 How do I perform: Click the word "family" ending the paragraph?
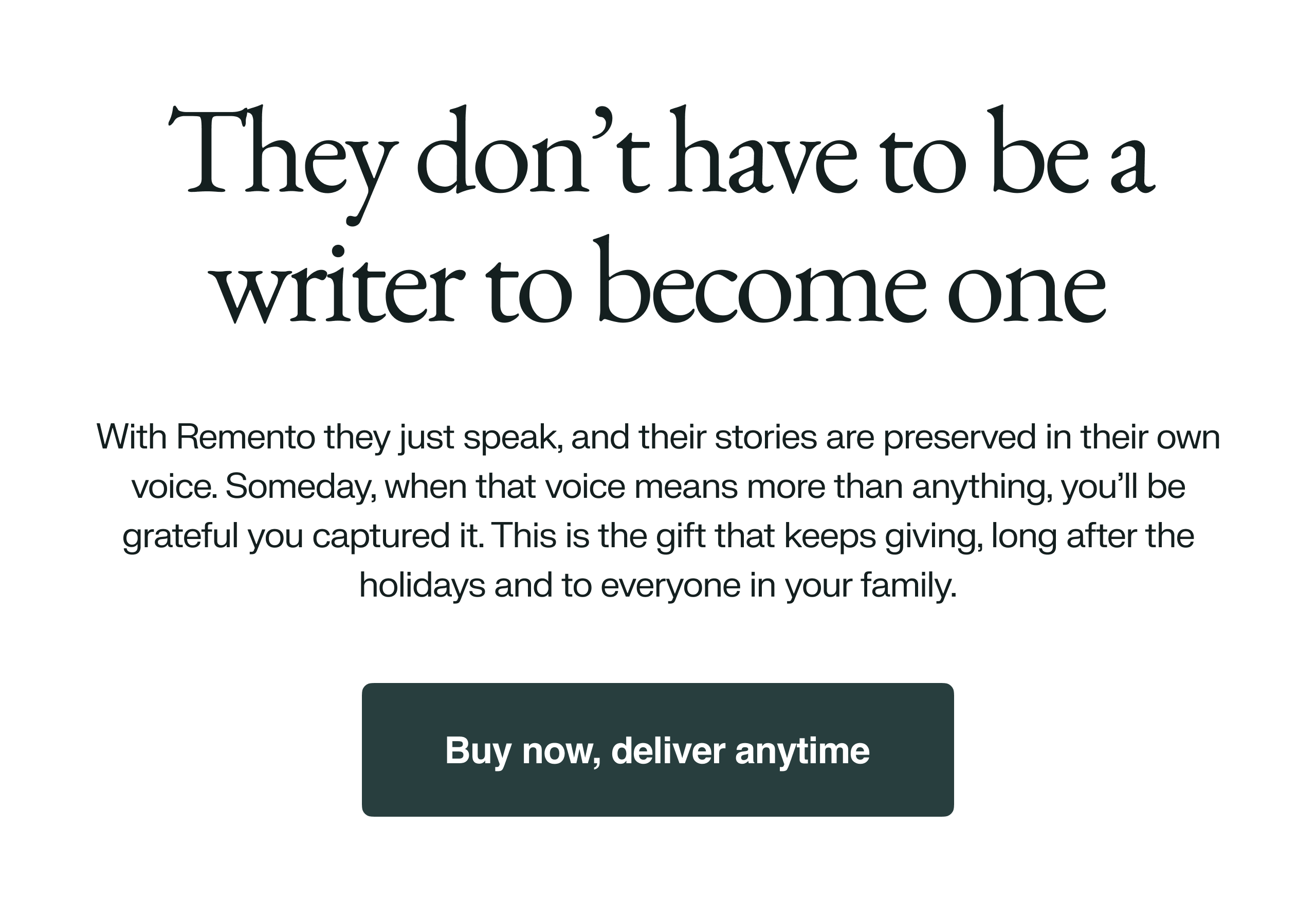pos(908,585)
